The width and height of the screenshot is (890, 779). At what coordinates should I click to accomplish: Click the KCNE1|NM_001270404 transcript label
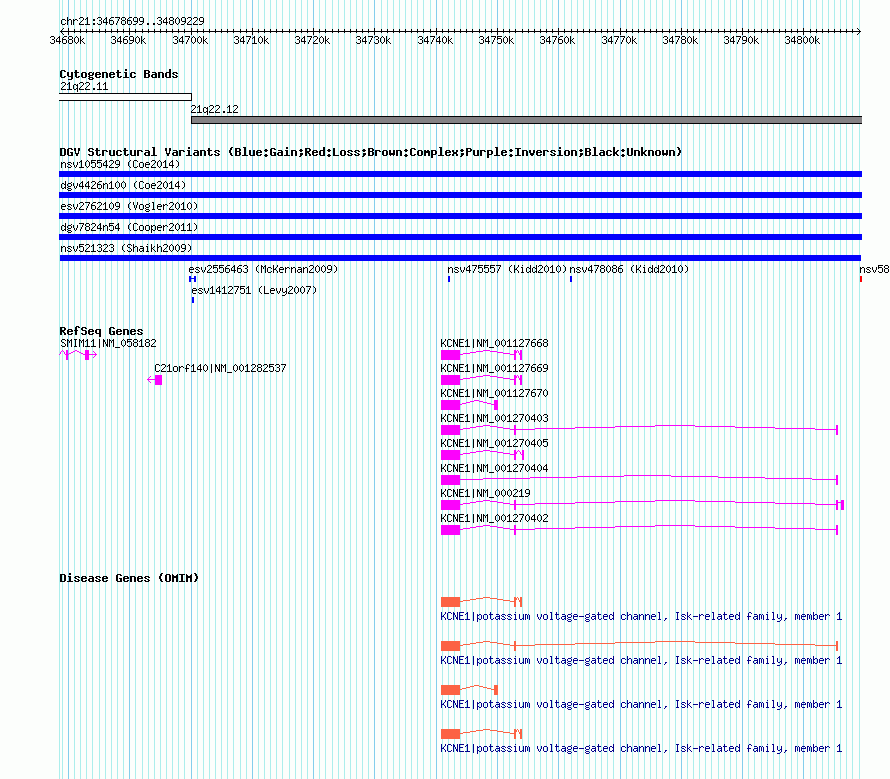click(x=494, y=468)
